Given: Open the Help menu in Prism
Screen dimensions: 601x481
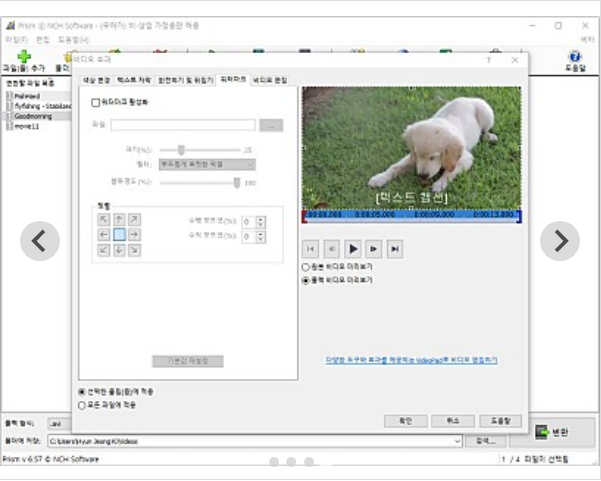Looking at the screenshot, I should 73,39.
